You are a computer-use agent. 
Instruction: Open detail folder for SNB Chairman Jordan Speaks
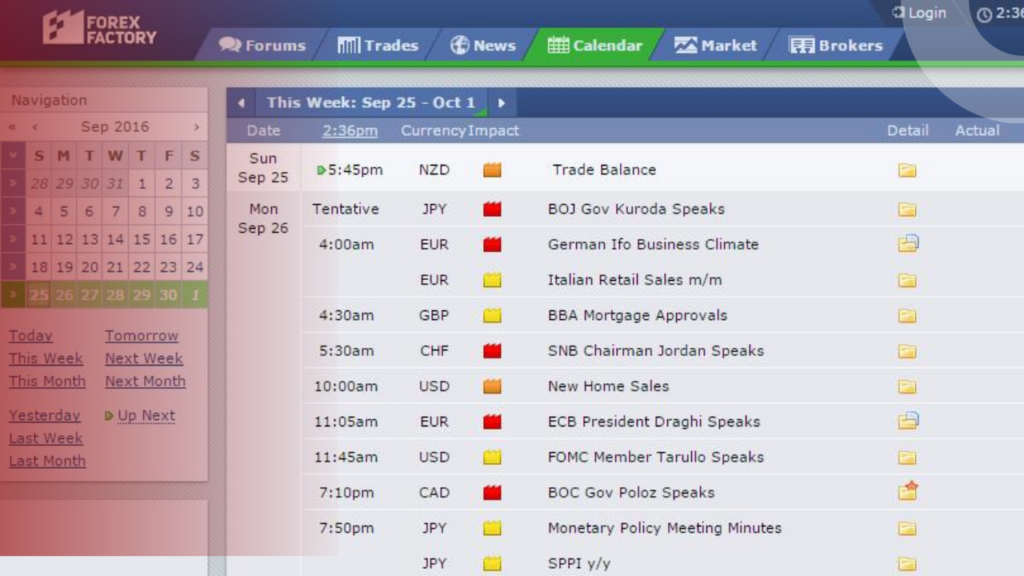coord(907,351)
